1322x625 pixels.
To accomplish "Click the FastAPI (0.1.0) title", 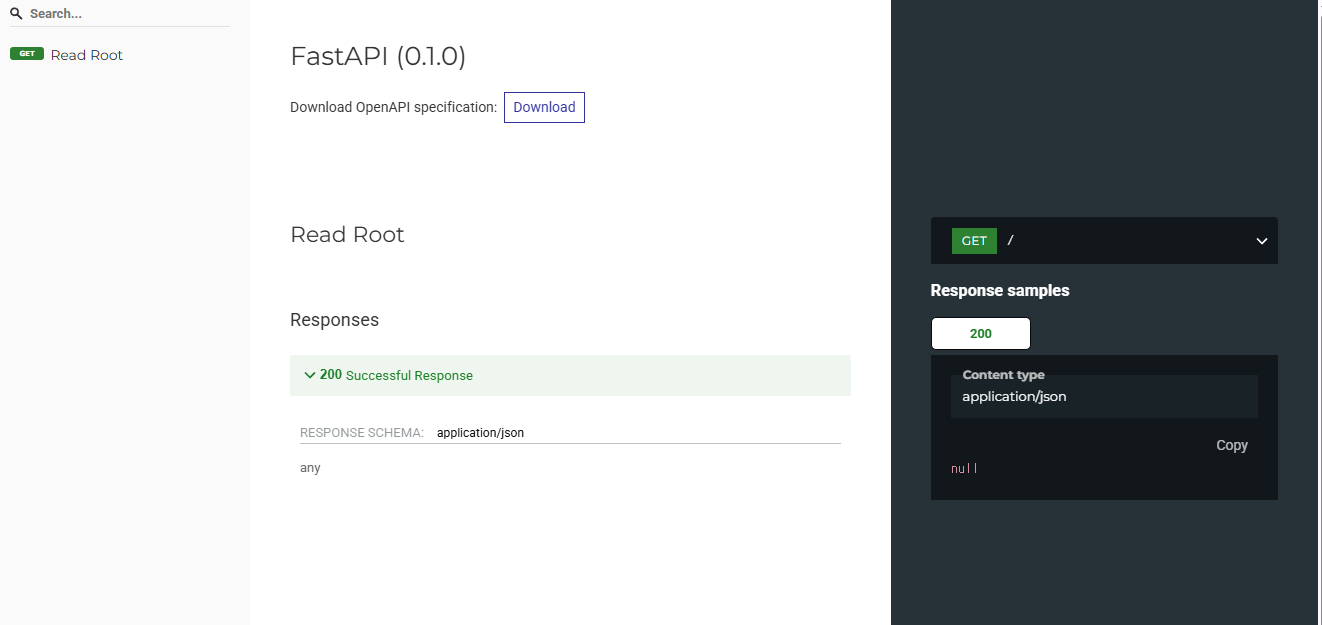I will [378, 56].
